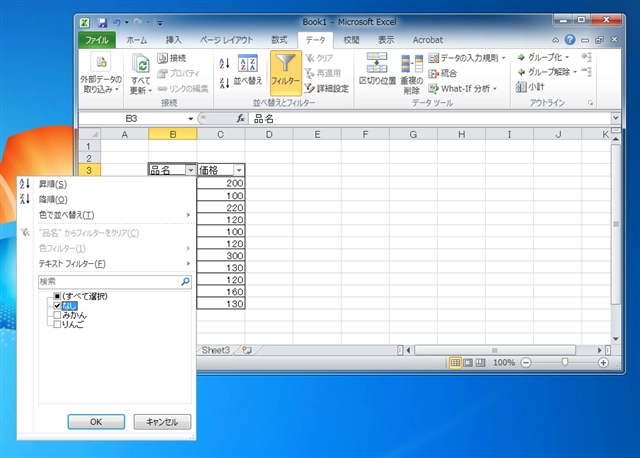The image size is (640, 458).
Task: Click the Save icon in quick access toolbar
Action: [x=102, y=22]
